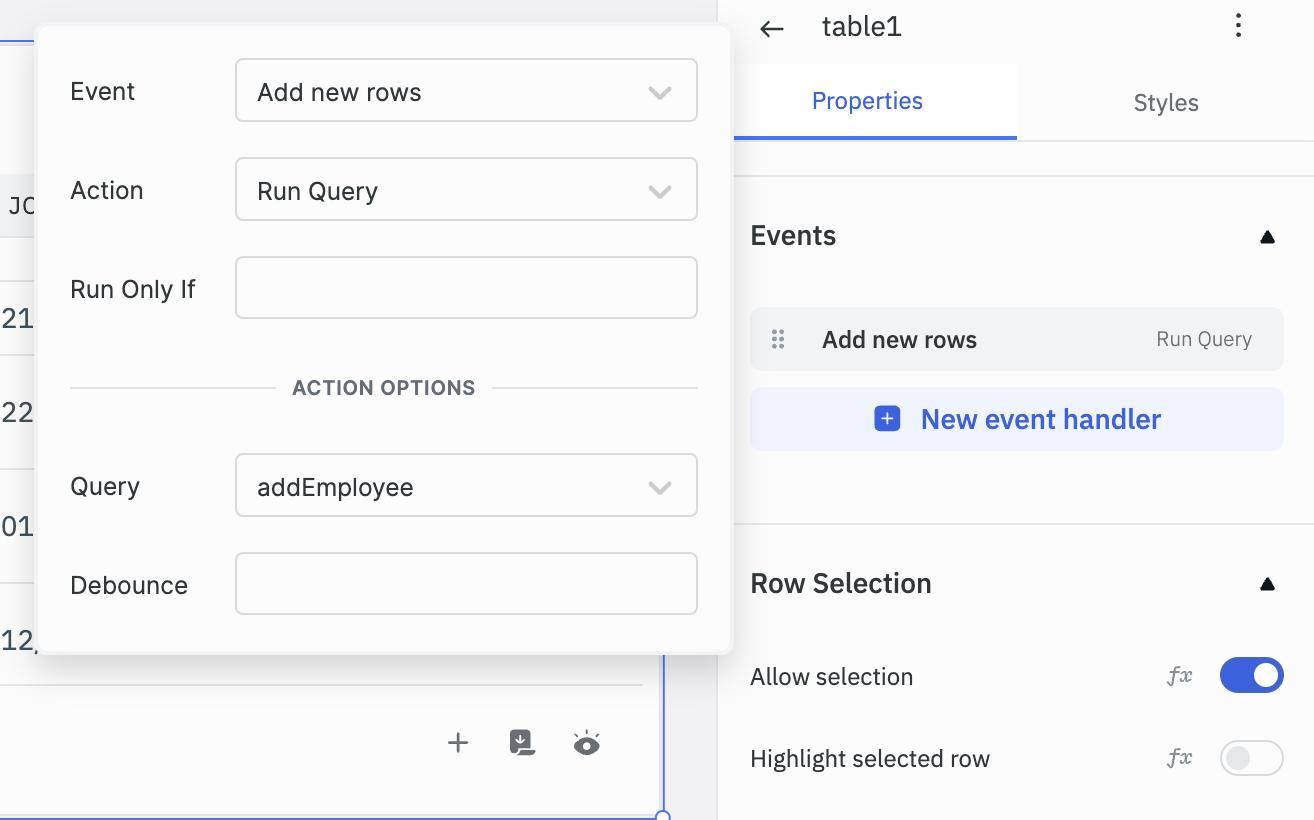The height and width of the screenshot is (820, 1314).
Task: Collapse the Events section
Action: pyautogui.click(x=1267, y=237)
